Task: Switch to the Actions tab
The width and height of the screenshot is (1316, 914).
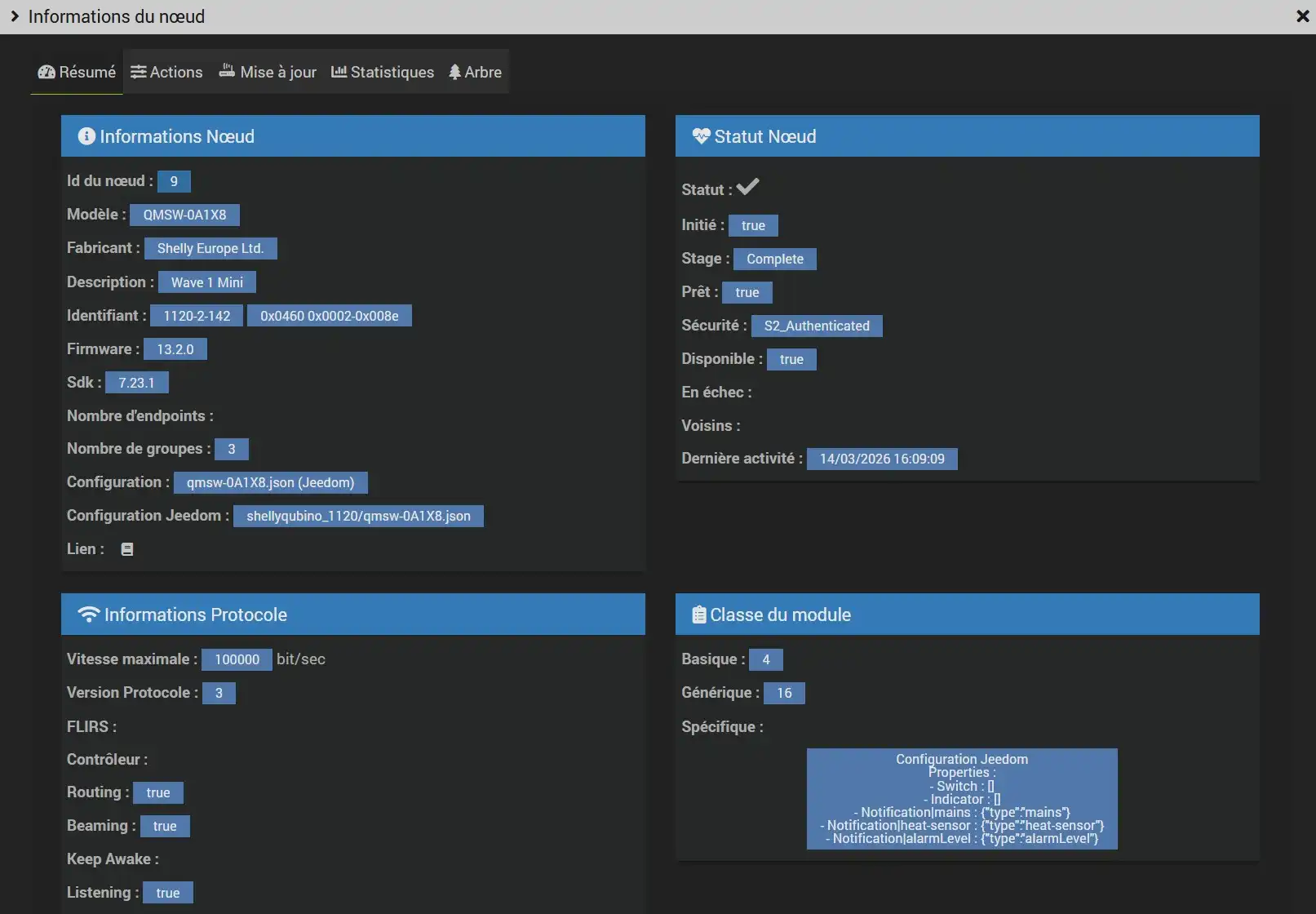Action: [166, 72]
